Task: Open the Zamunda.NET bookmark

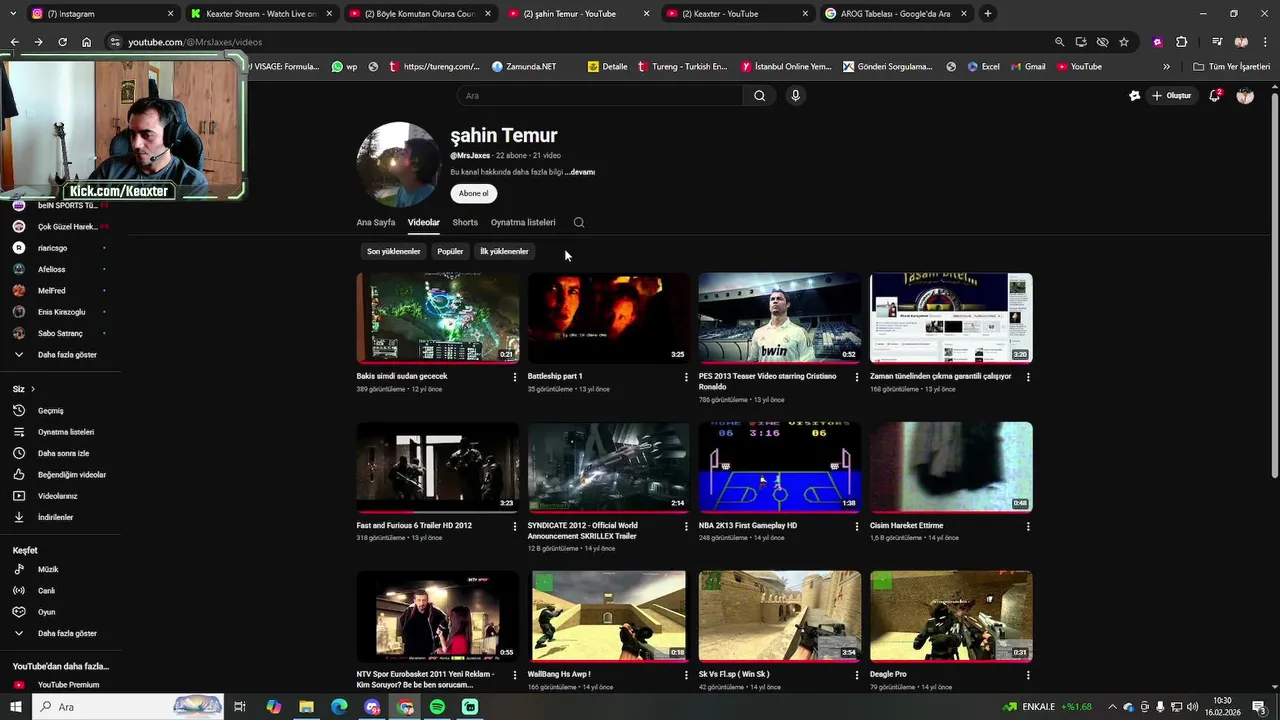Action: (524, 67)
